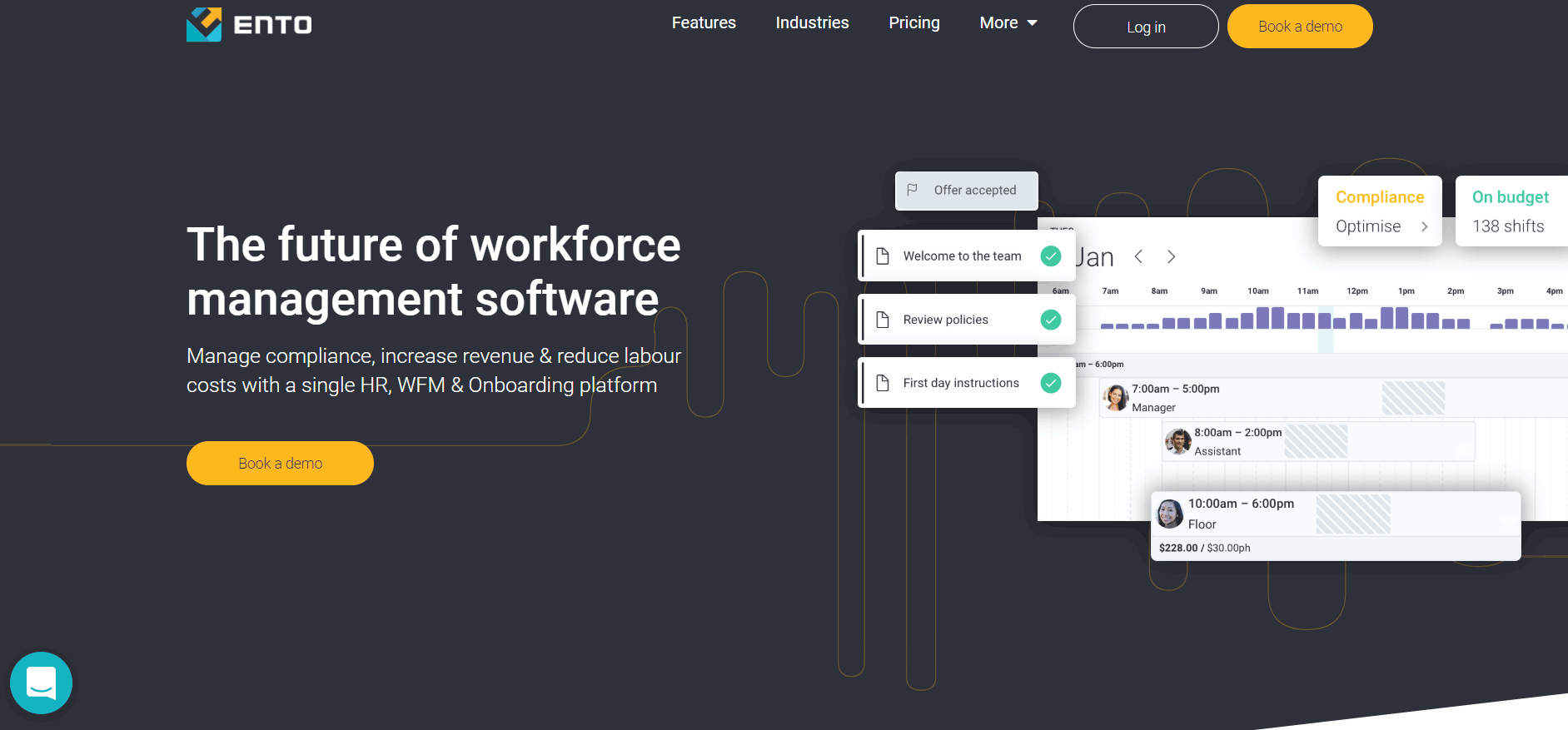The height and width of the screenshot is (730, 1568).
Task: Toggle the Welcome to the team checkmark
Action: tap(1051, 256)
